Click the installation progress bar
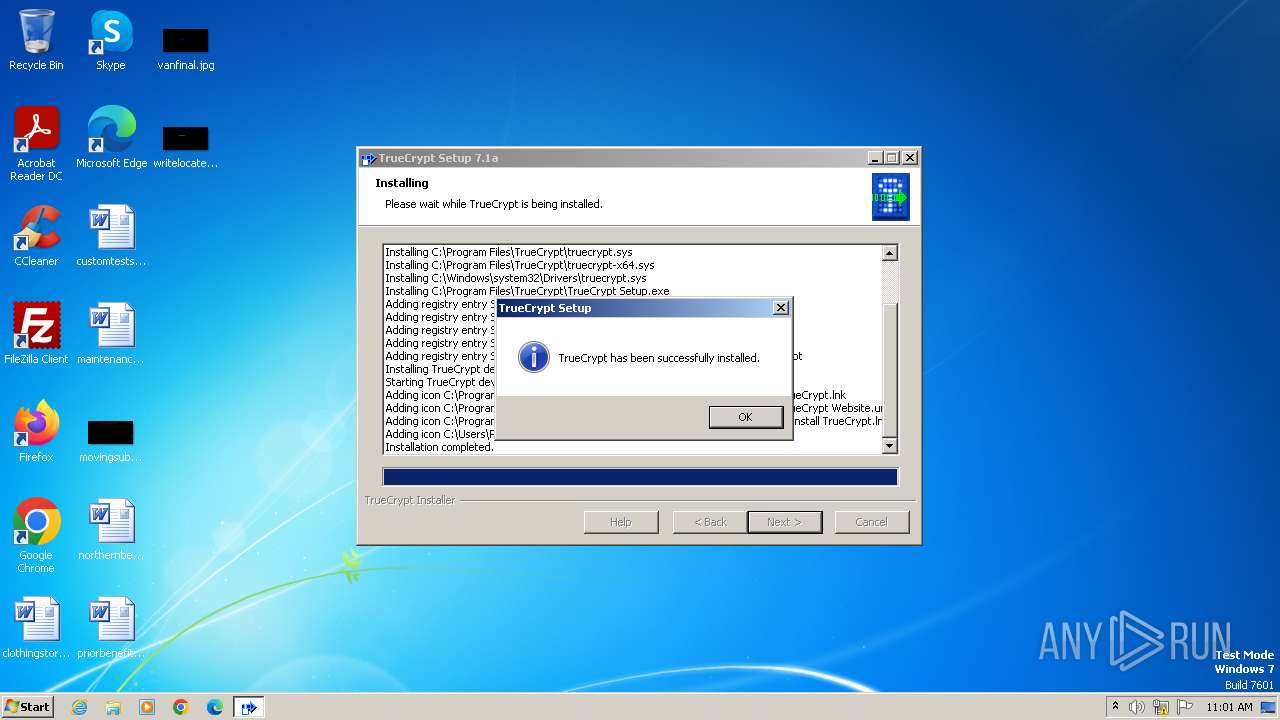 tap(640, 477)
